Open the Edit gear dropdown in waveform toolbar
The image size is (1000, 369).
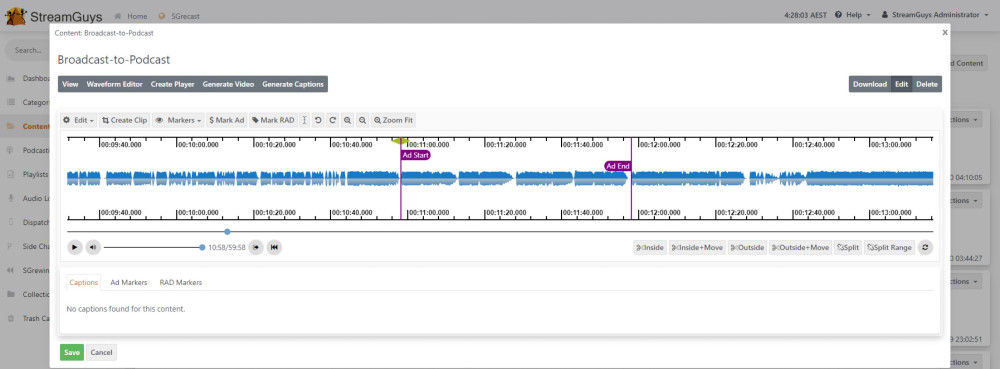78,120
